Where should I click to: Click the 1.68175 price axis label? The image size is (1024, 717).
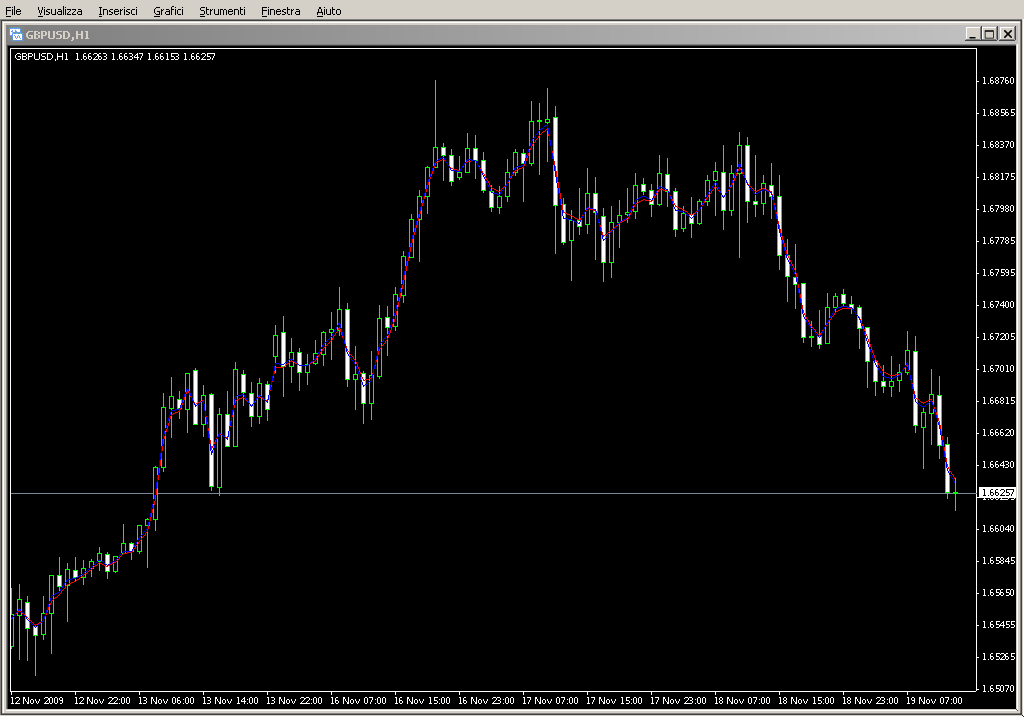[999, 177]
